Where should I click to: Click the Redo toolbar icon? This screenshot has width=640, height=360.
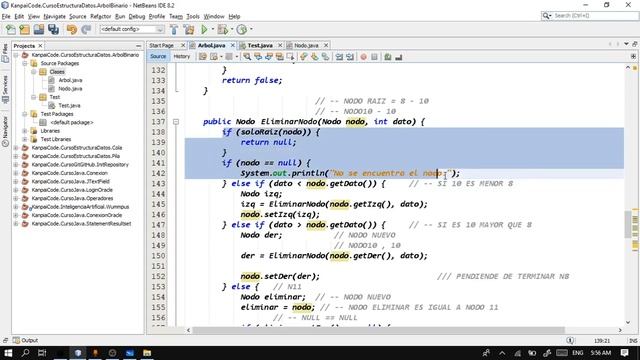pos(86,29)
